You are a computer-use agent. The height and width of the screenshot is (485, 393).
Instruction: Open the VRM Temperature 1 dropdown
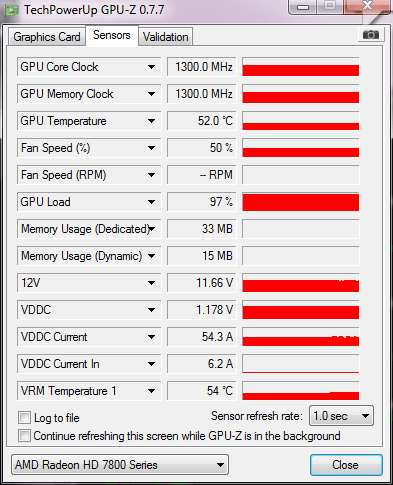(x=152, y=391)
